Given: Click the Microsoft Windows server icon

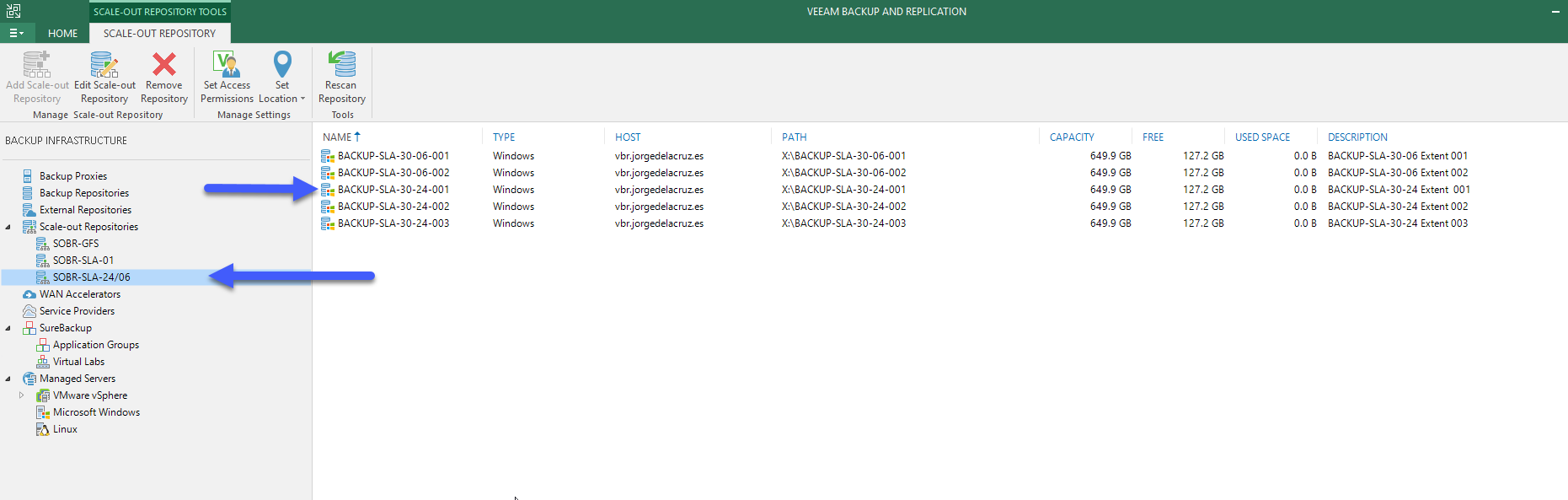Looking at the screenshot, I should point(42,412).
